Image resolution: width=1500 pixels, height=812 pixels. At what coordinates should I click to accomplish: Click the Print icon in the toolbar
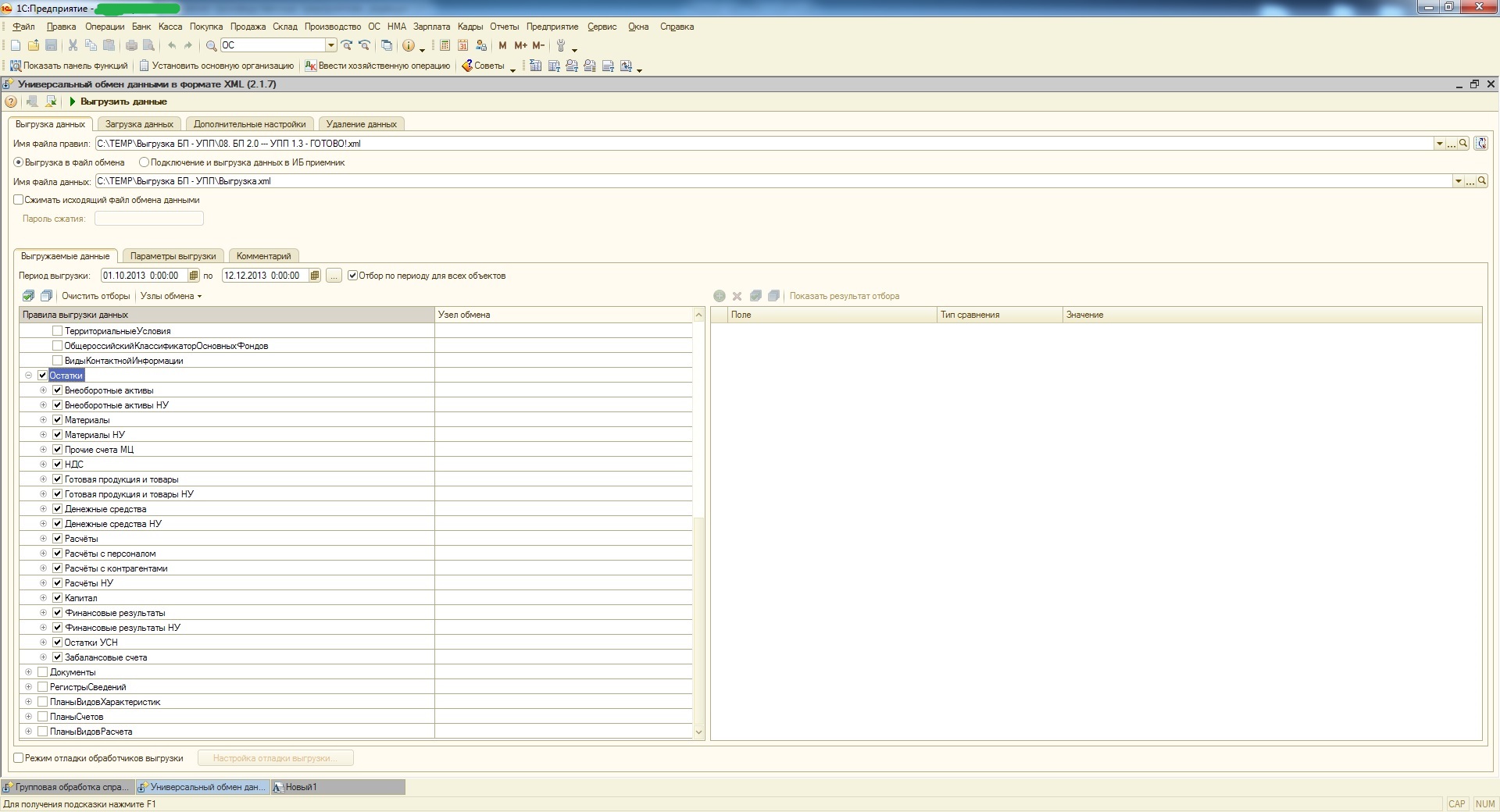click(x=131, y=45)
